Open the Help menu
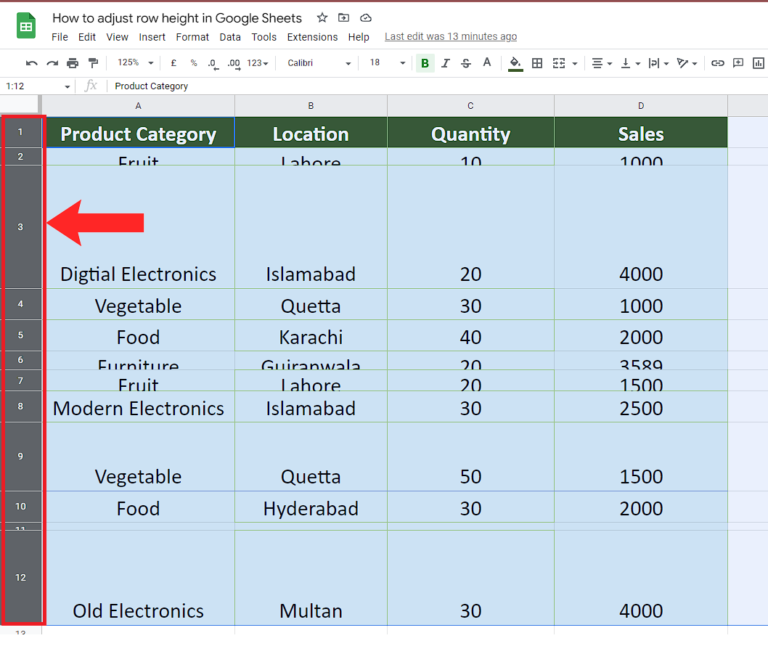This screenshot has width=768, height=646. click(359, 37)
